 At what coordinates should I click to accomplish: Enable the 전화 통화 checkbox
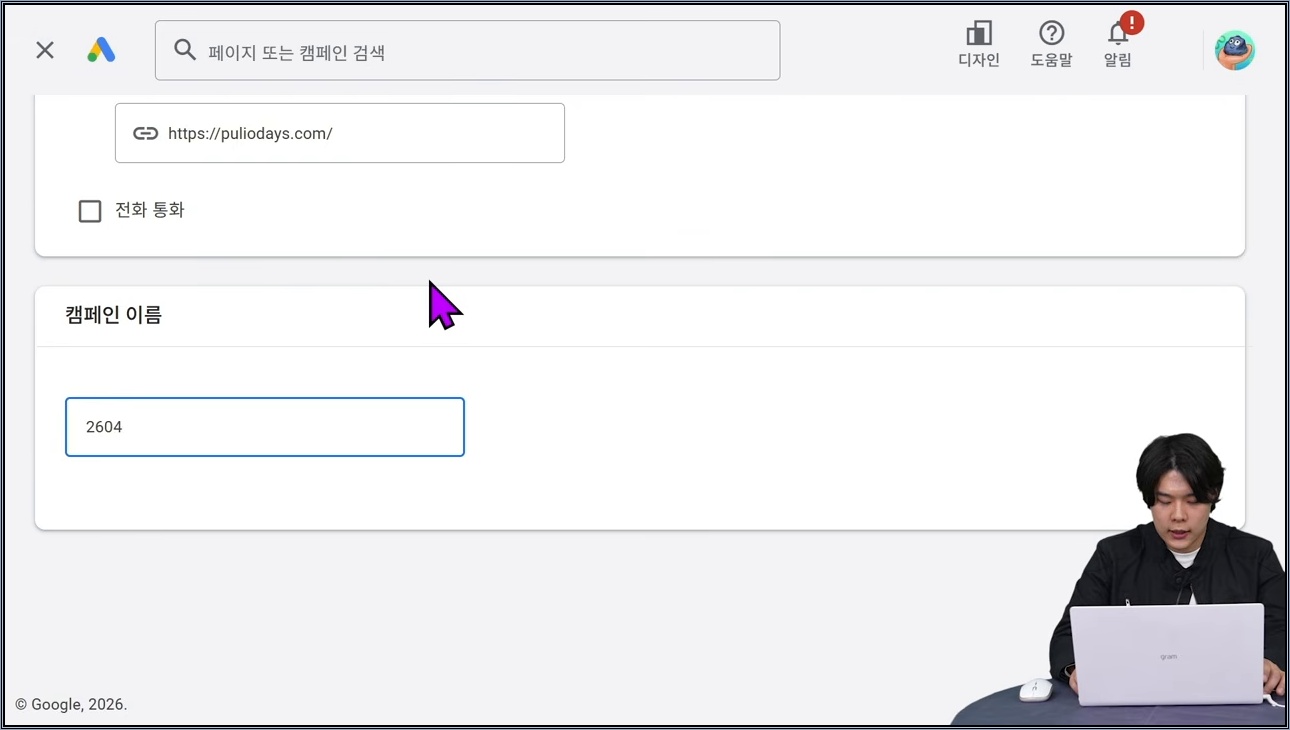pos(90,211)
